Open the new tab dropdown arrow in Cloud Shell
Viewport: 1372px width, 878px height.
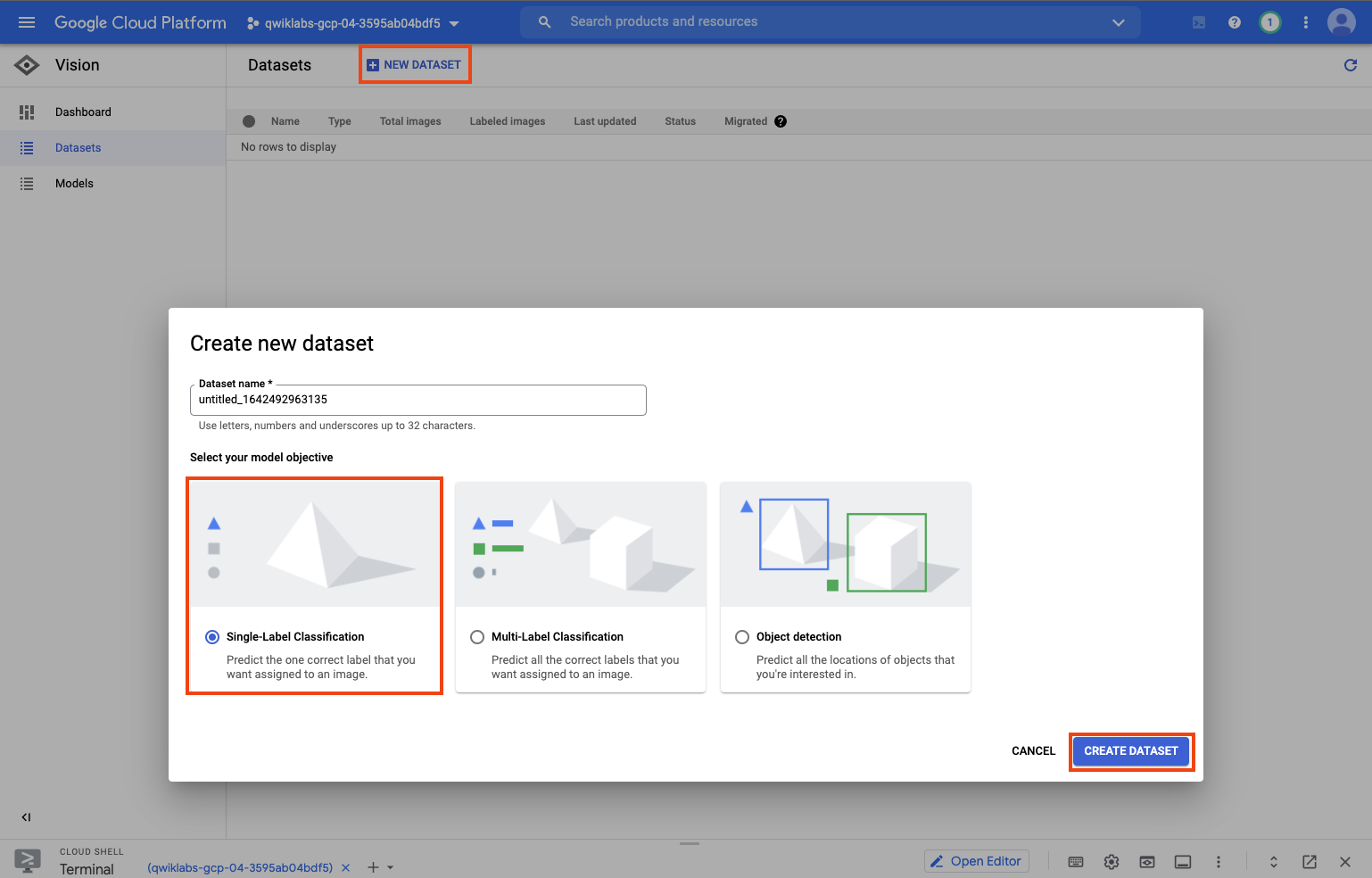pos(391,867)
